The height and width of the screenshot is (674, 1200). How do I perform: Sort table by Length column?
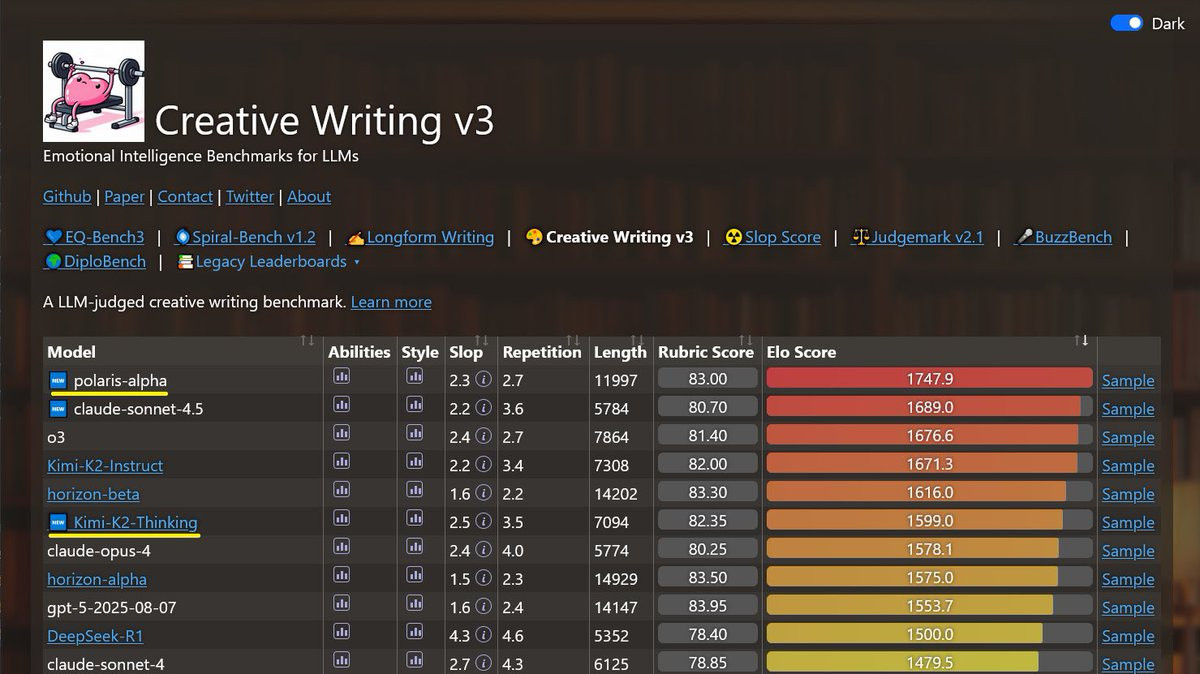pyautogui.click(x=620, y=352)
